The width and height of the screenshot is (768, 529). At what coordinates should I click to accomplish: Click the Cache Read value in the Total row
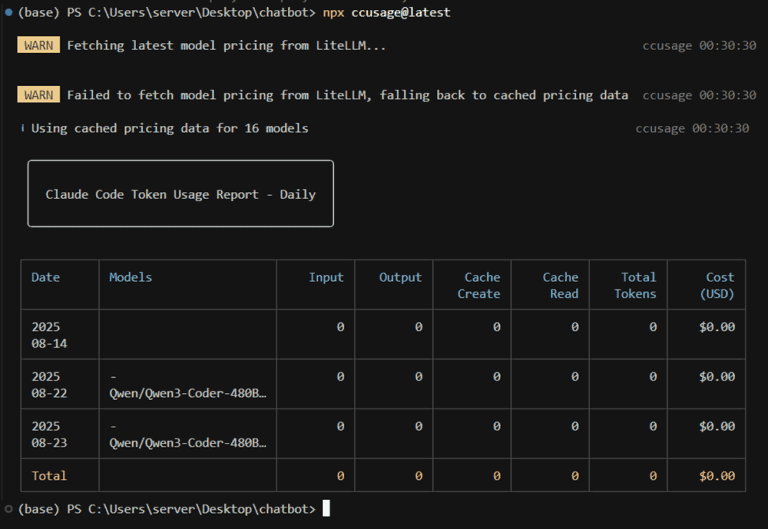point(575,476)
